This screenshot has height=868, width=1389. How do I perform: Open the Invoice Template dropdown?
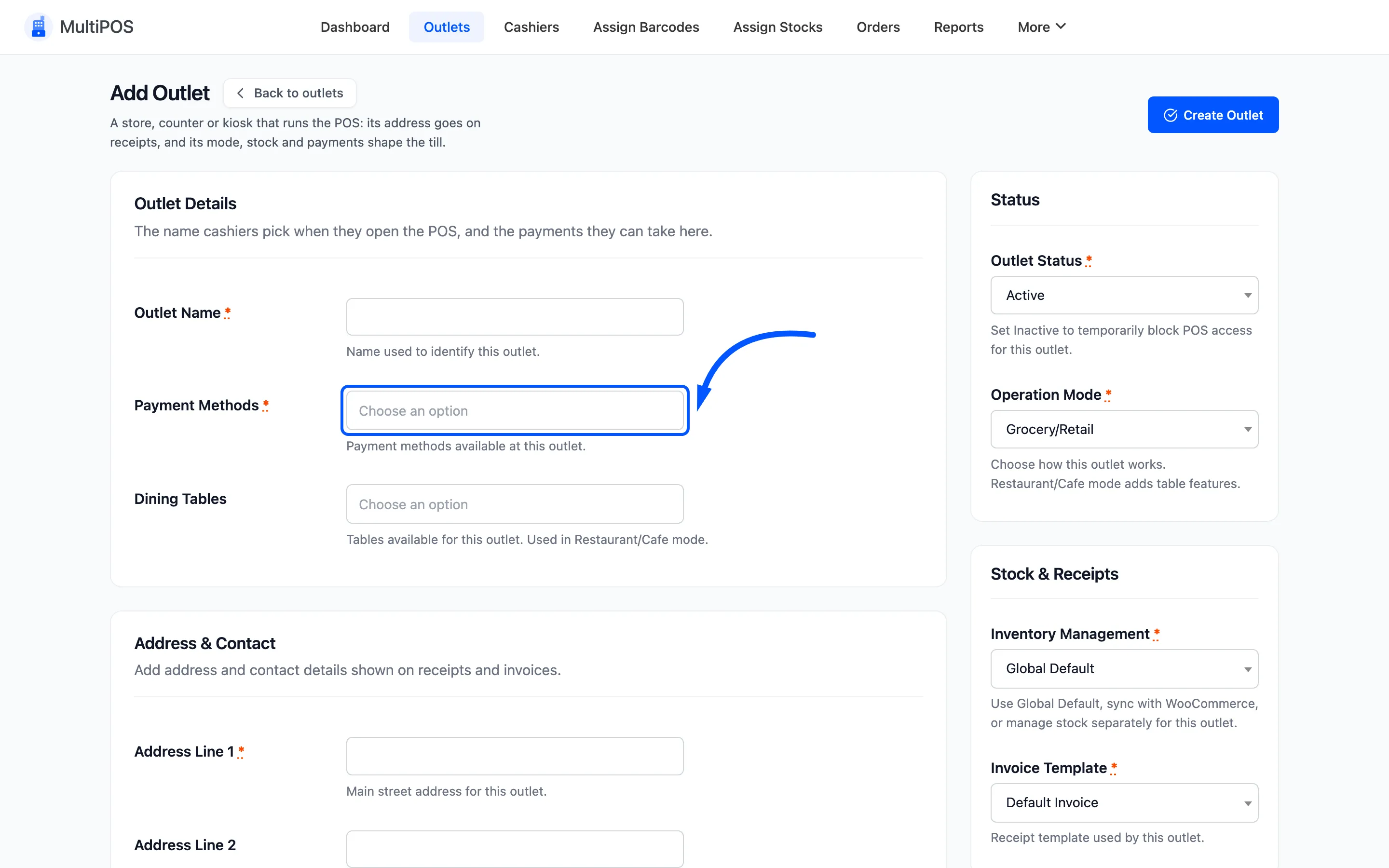1124,802
